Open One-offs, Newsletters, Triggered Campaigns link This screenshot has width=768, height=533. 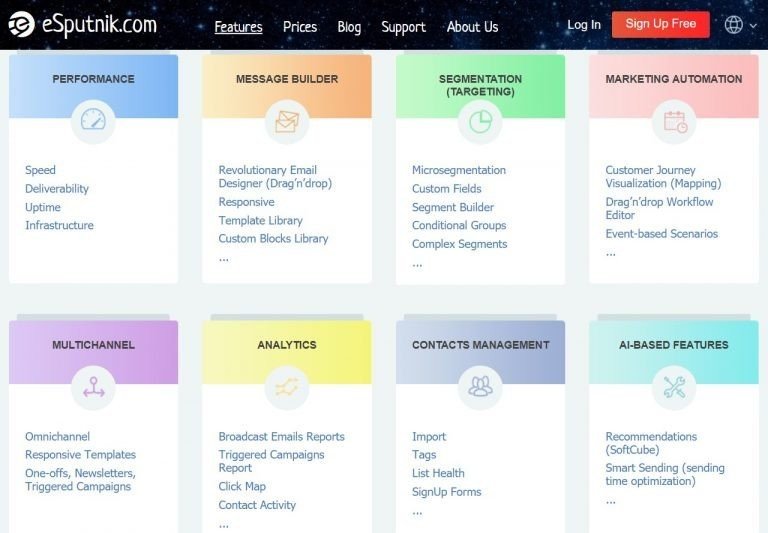80,480
